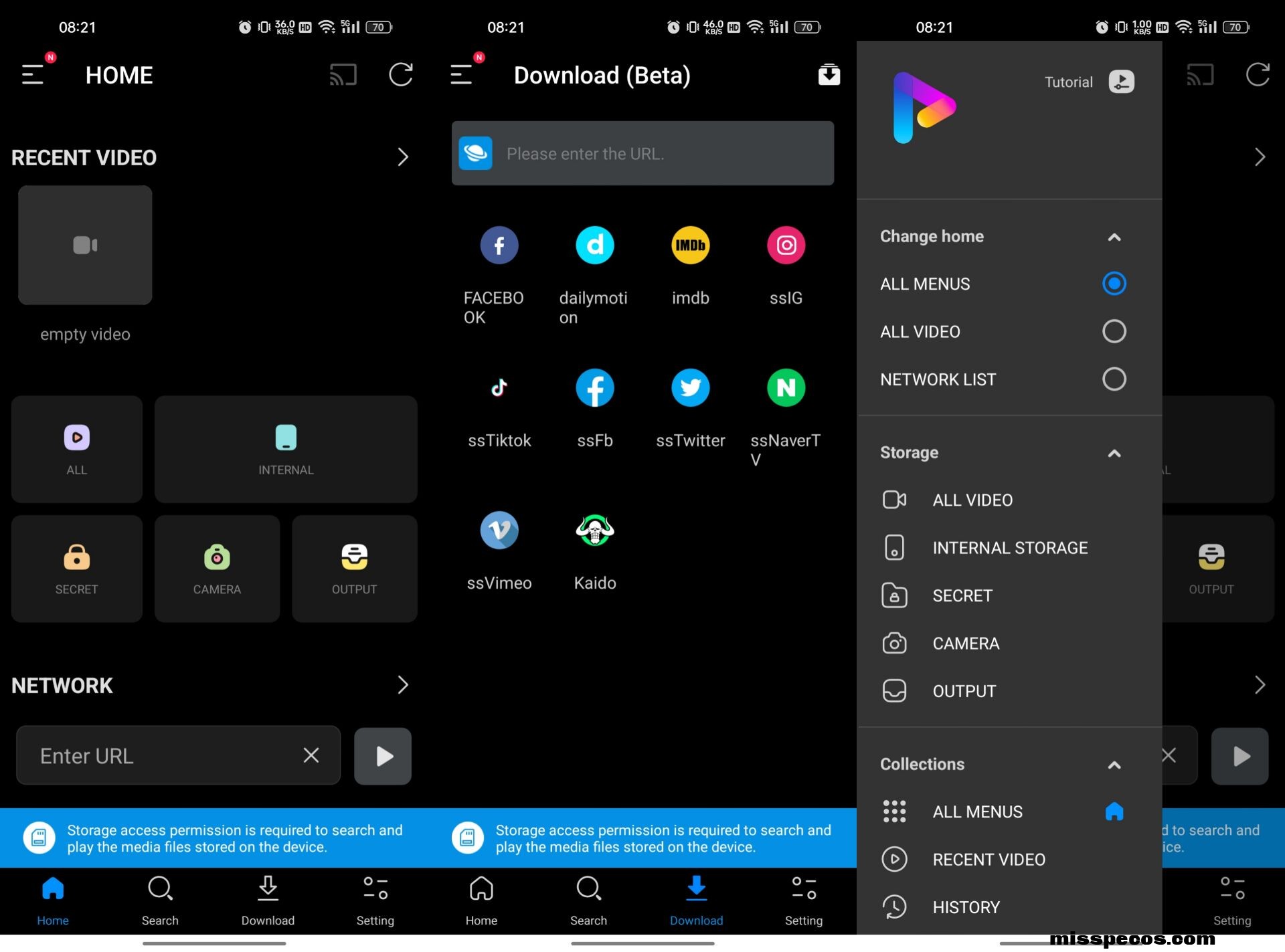Screen dimensions: 1285x952
Task: Tap the storage permission banner on HOME
Action: tap(214, 838)
